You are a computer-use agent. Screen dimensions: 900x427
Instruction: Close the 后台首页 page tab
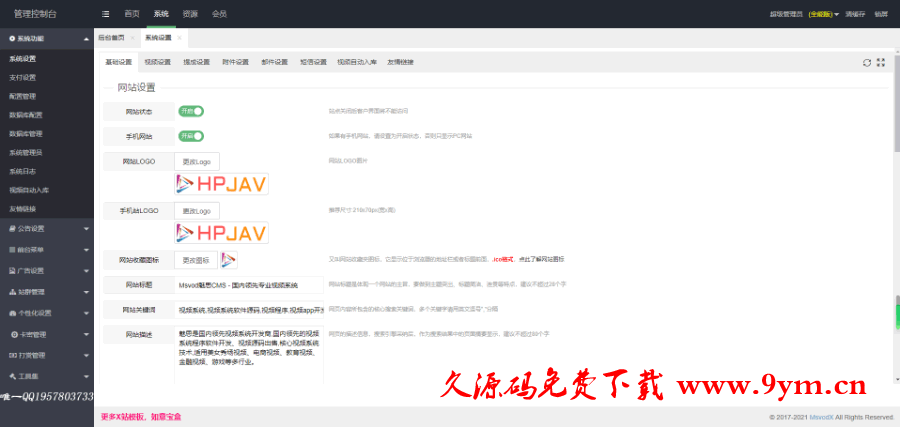(132, 37)
